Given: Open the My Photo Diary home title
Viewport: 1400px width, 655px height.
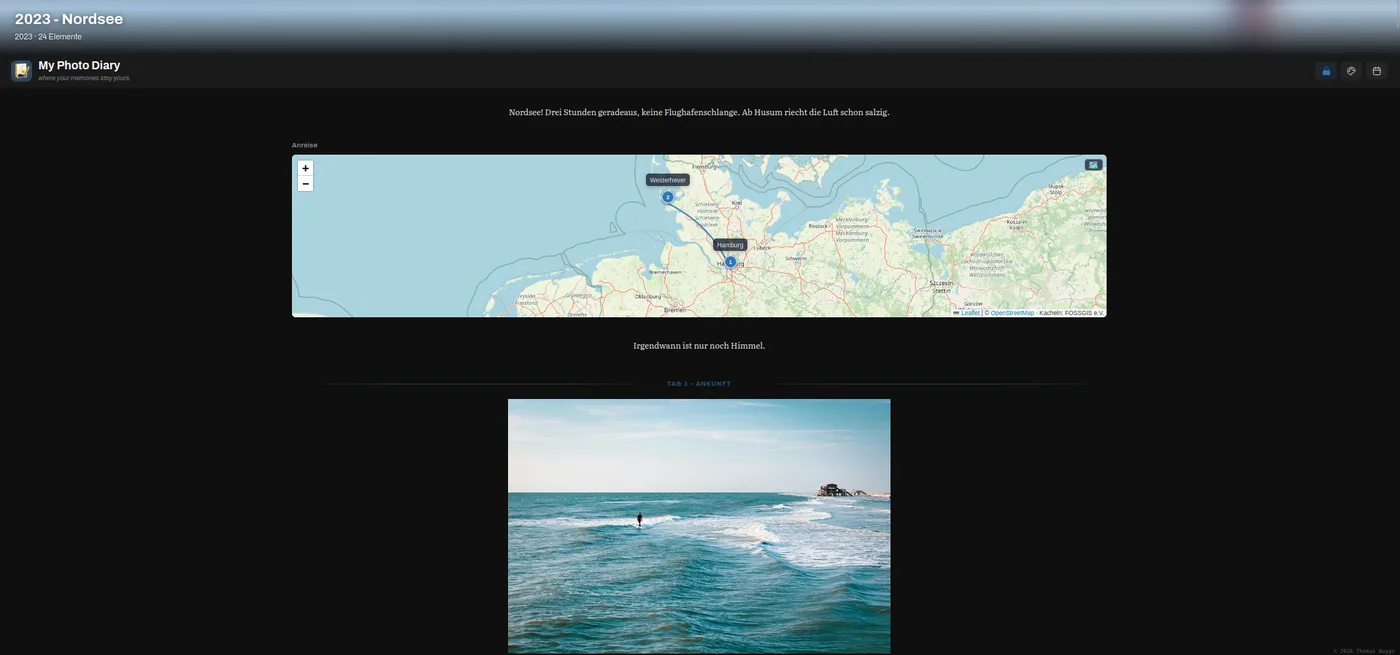Looking at the screenshot, I should (79, 65).
